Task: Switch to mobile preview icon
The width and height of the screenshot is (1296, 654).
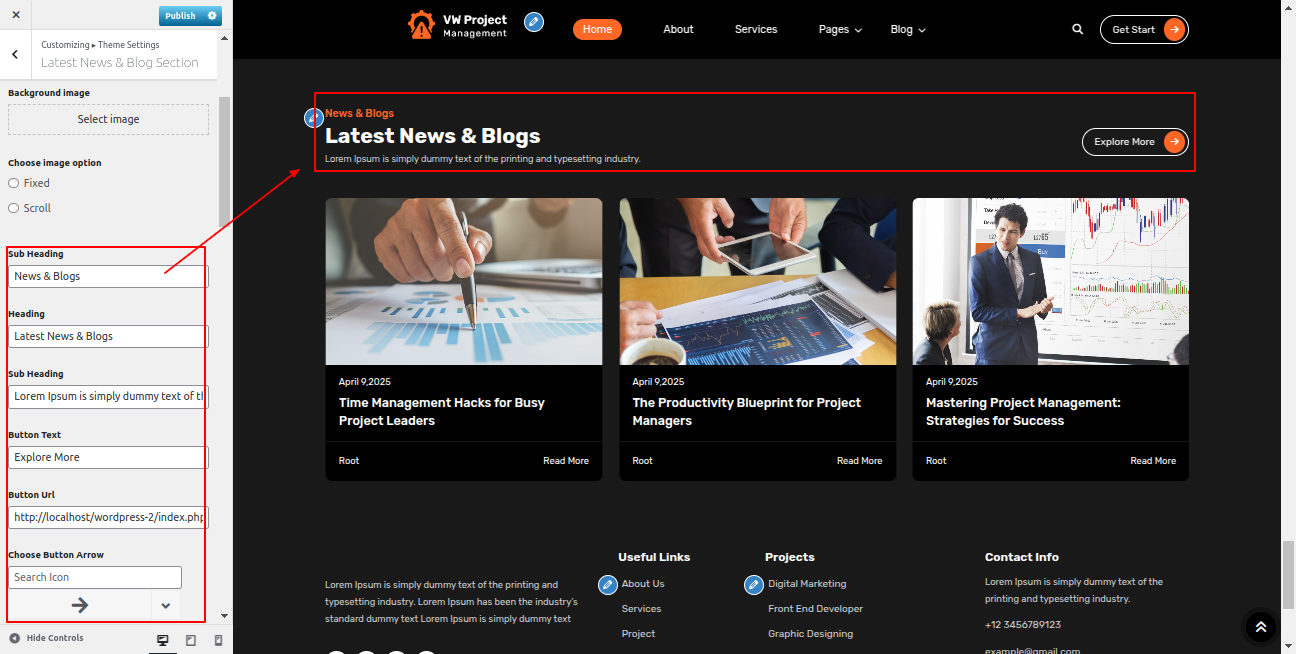Action: 218,640
